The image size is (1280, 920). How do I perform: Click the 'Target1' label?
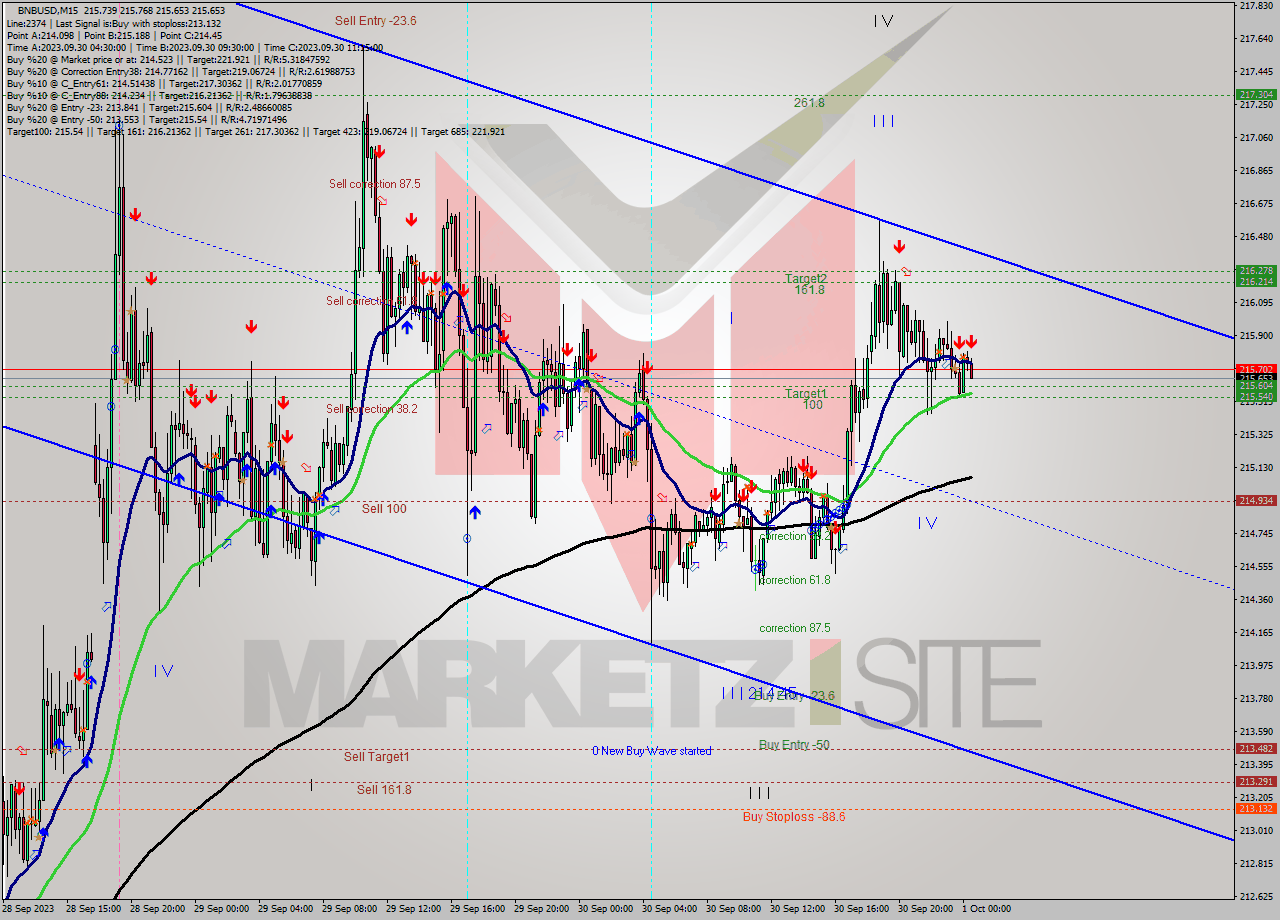pos(805,394)
